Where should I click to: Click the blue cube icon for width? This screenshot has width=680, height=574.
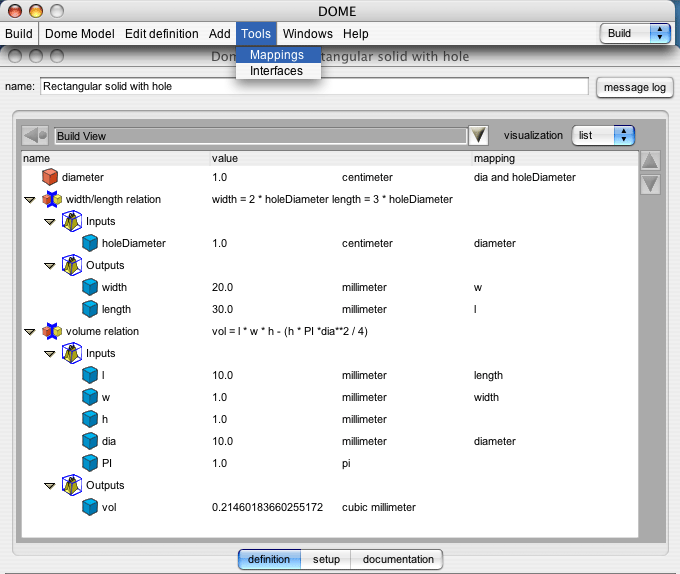point(90,287)
